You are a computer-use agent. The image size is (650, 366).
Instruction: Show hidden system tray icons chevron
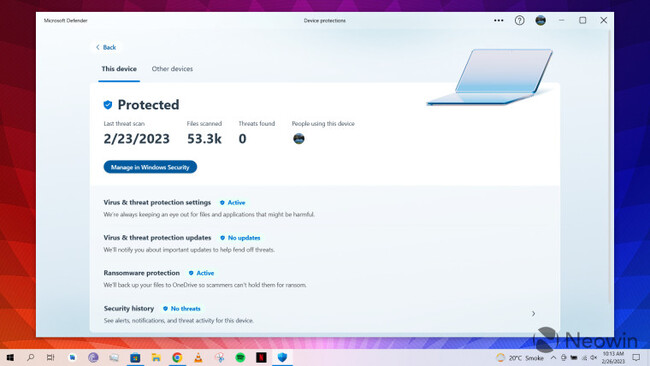point(553,357)
